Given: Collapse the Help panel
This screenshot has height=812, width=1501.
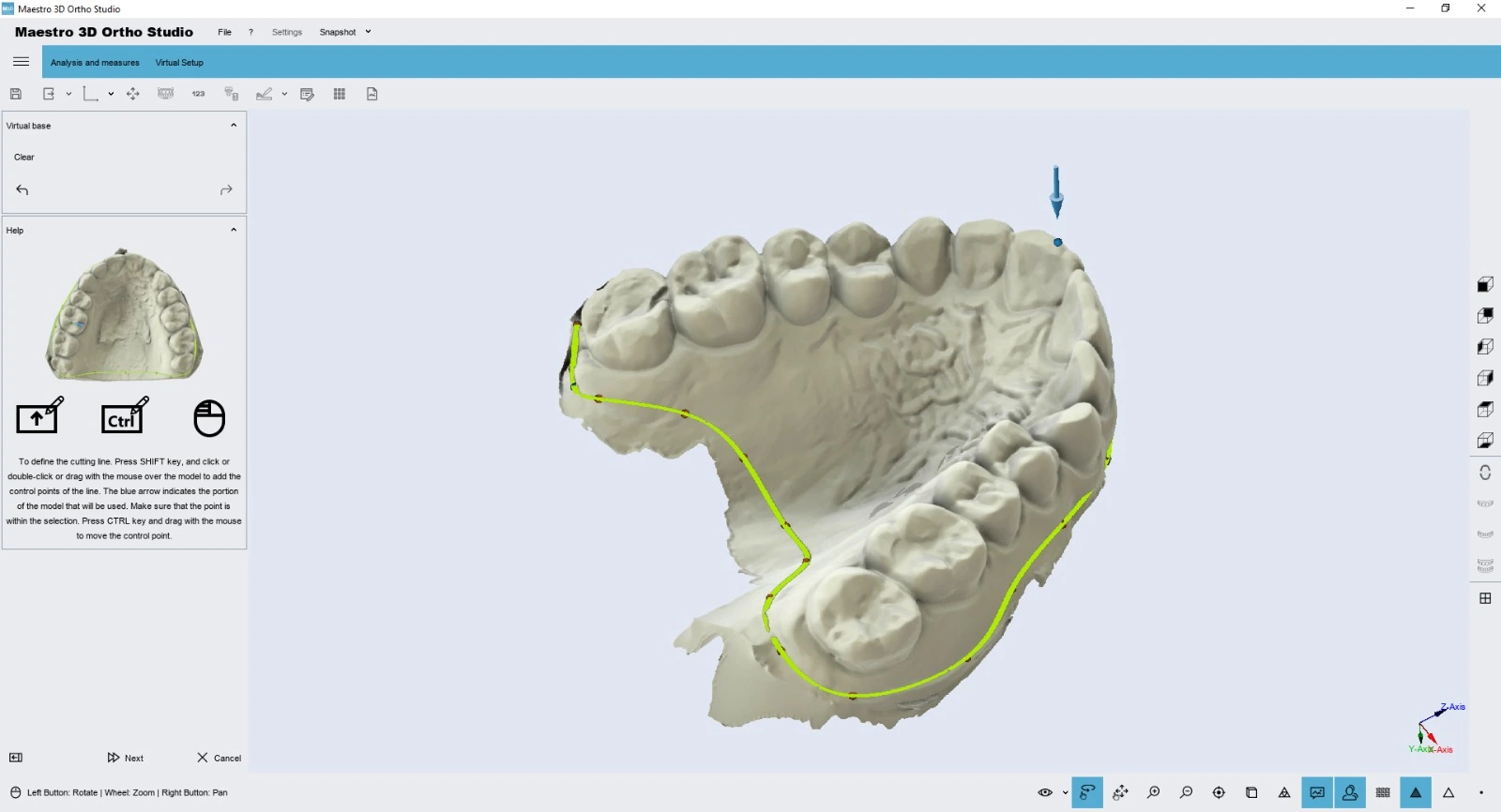Looking at the screenshot, I should [234, 230].
